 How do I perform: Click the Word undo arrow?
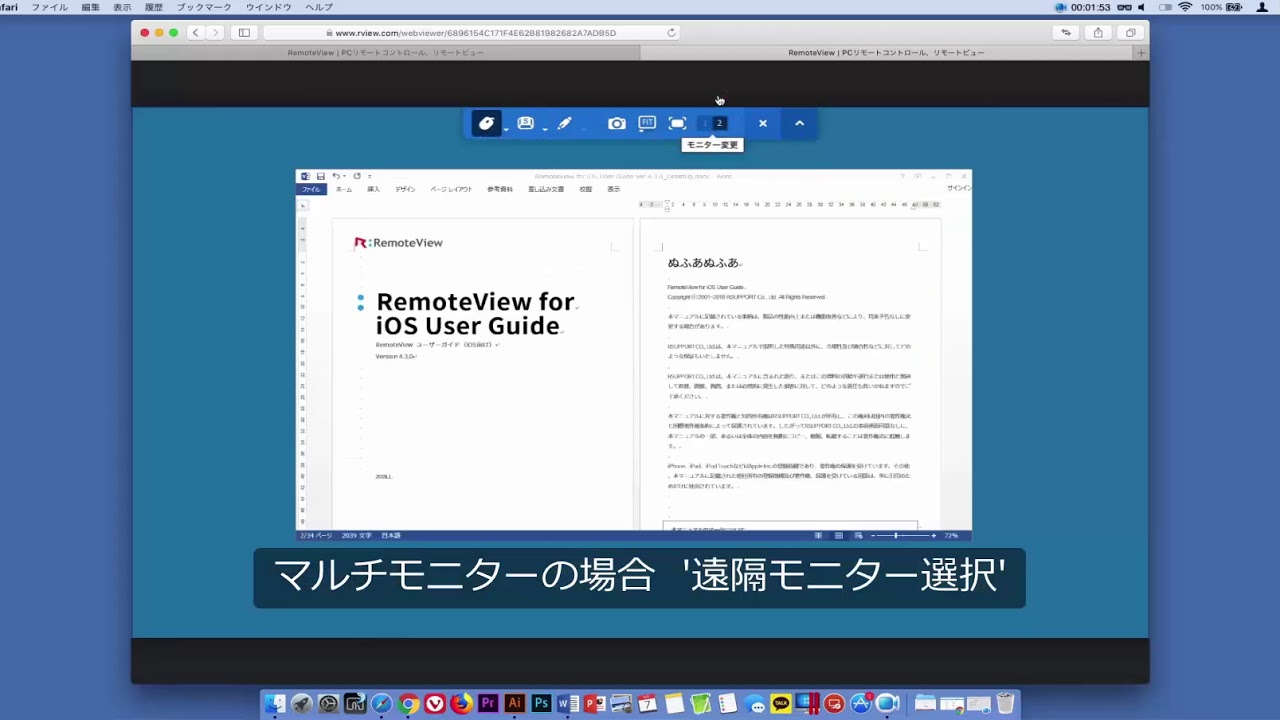[336, 176]
